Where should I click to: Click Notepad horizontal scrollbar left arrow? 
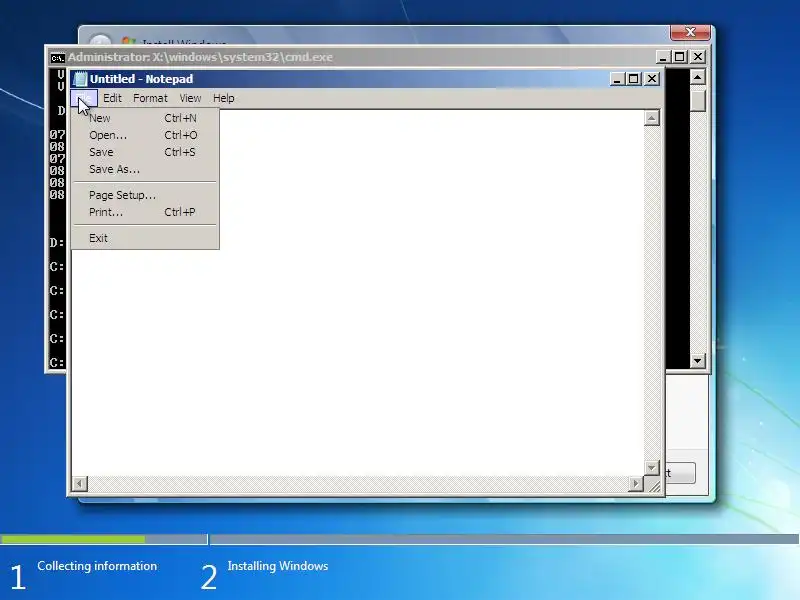click(x=80, y=483)
